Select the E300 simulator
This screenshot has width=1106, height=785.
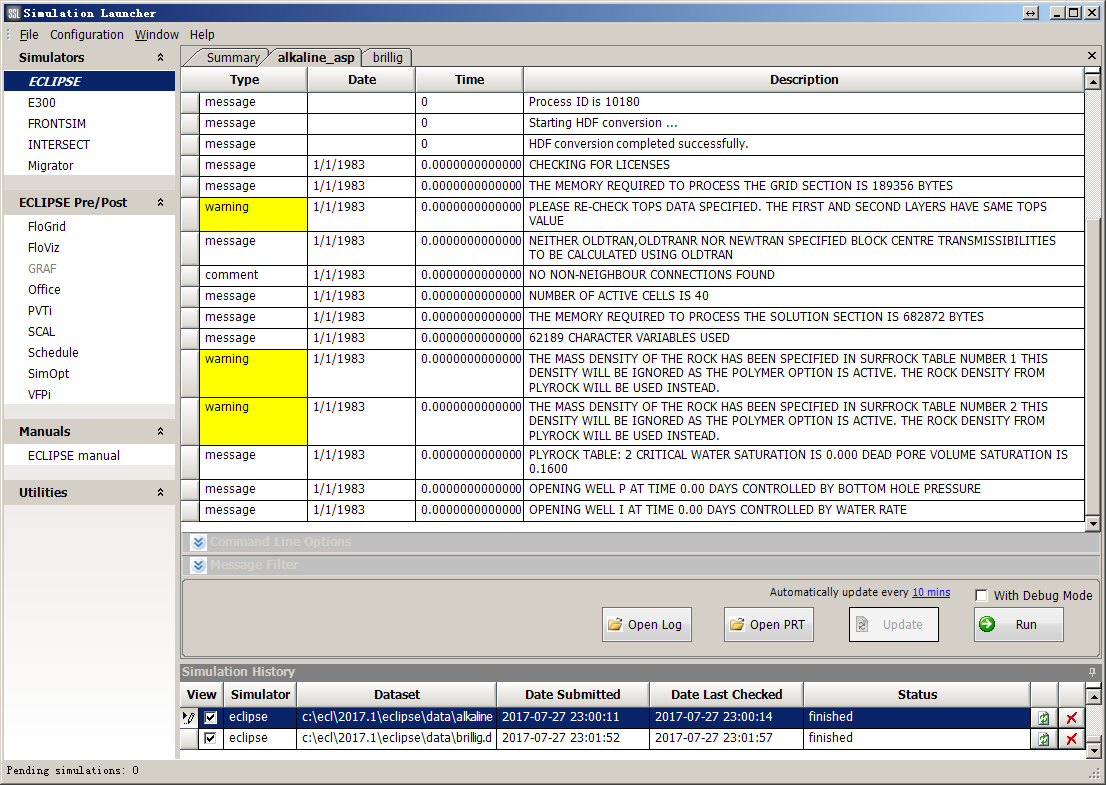[42, 102]
